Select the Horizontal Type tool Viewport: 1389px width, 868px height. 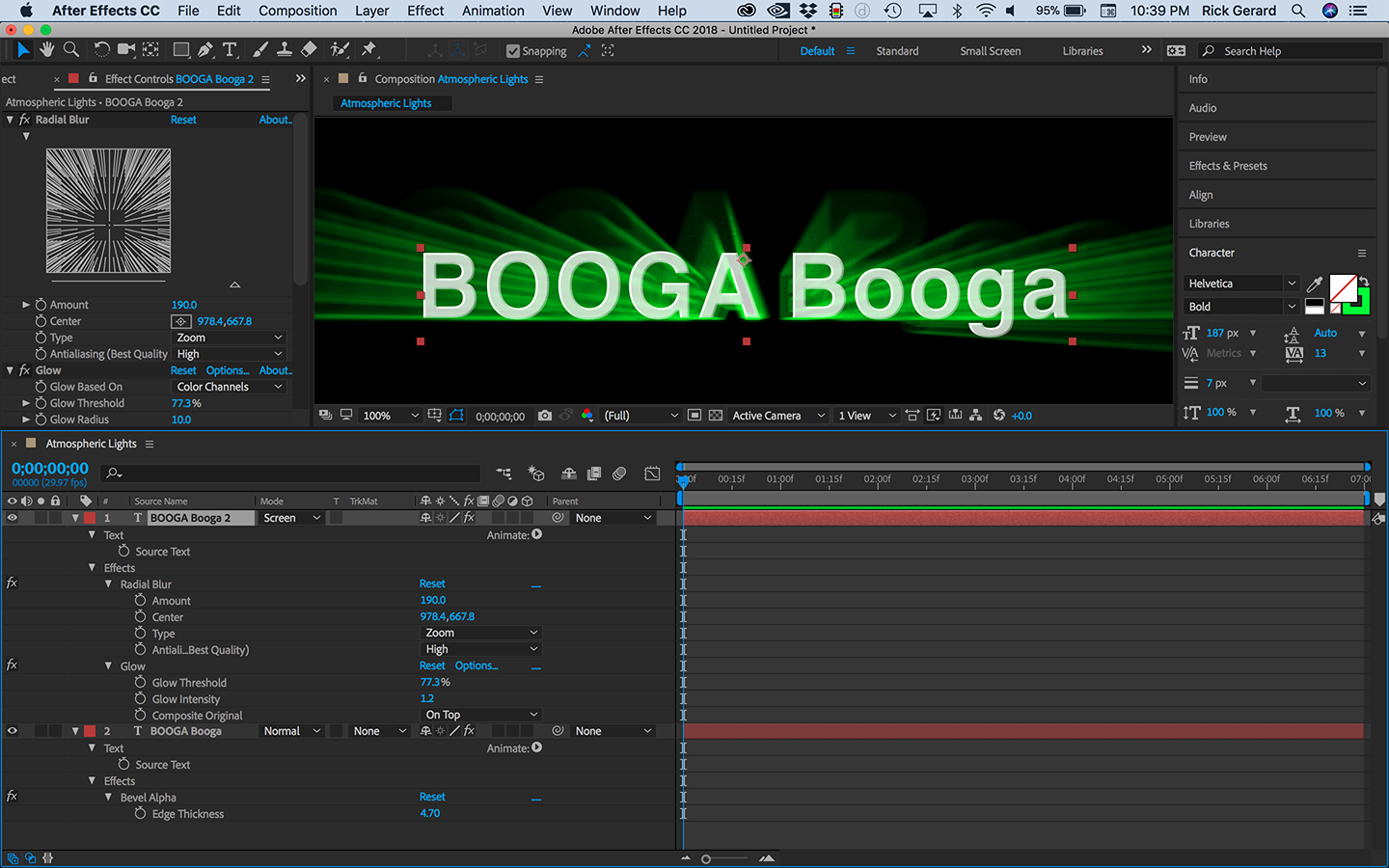point(230,49)
